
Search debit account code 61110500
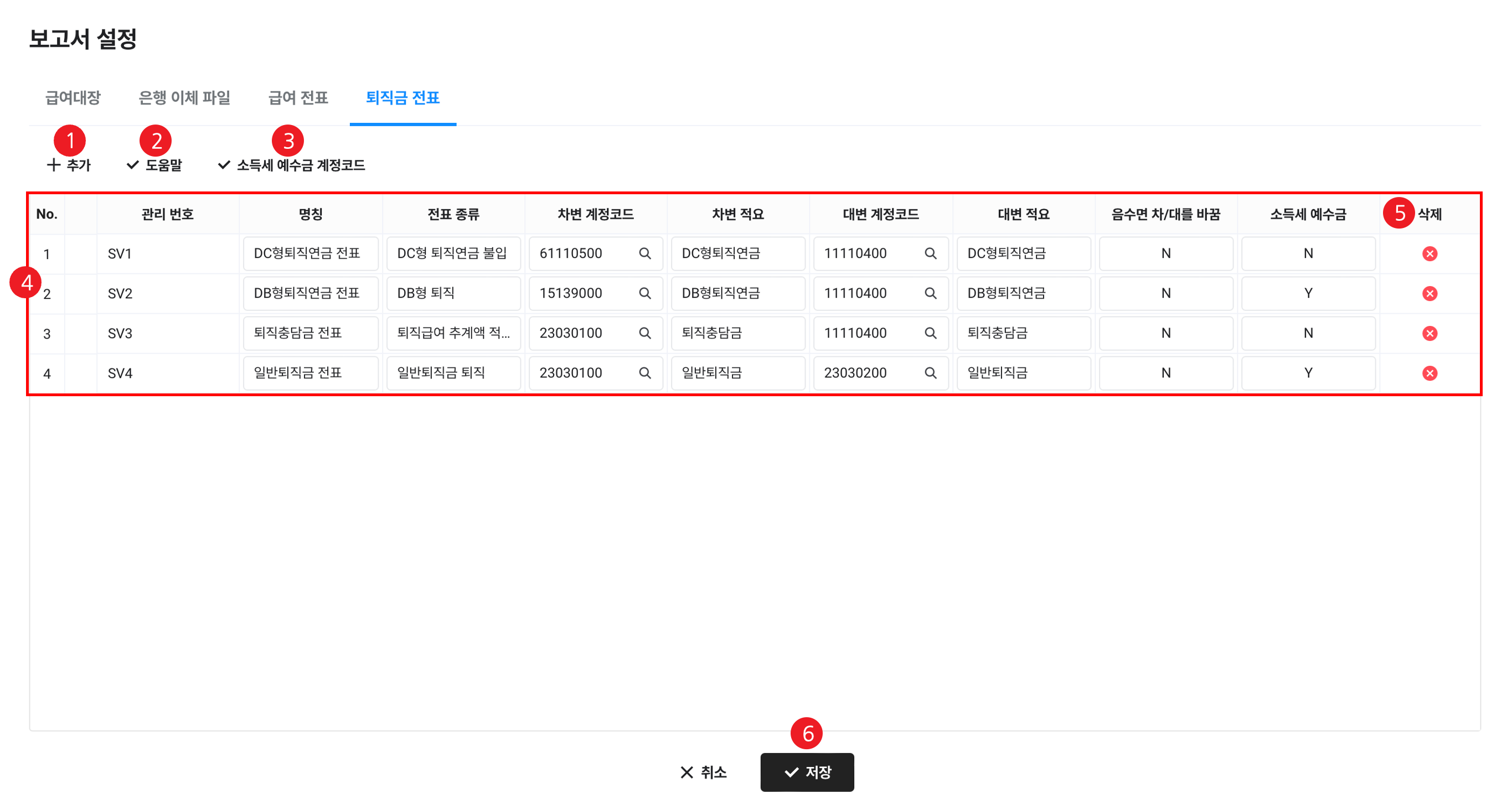tap(644, 253)
